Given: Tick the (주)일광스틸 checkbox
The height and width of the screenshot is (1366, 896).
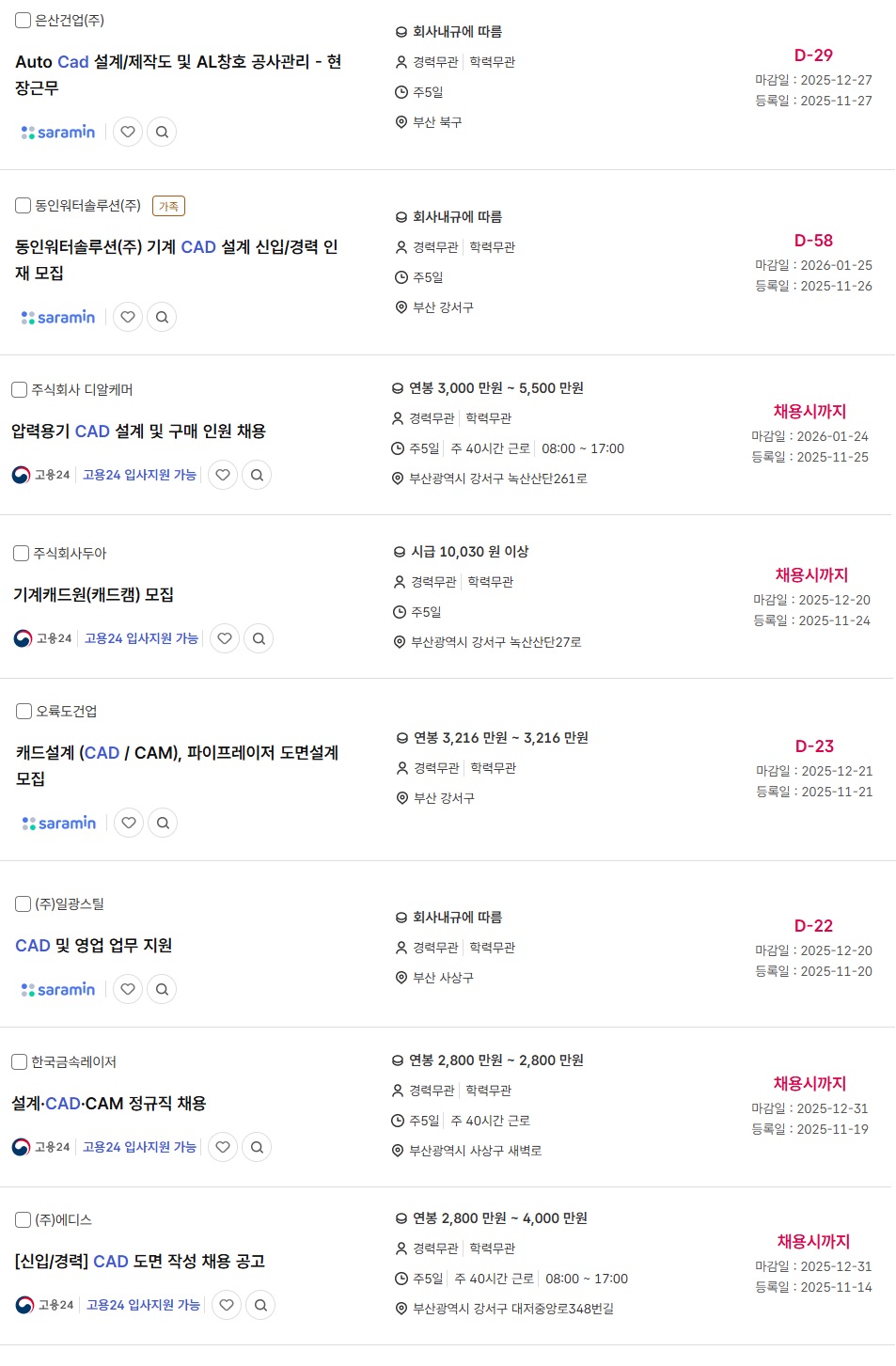Looking at the screenshot, I should pos(24,903).
